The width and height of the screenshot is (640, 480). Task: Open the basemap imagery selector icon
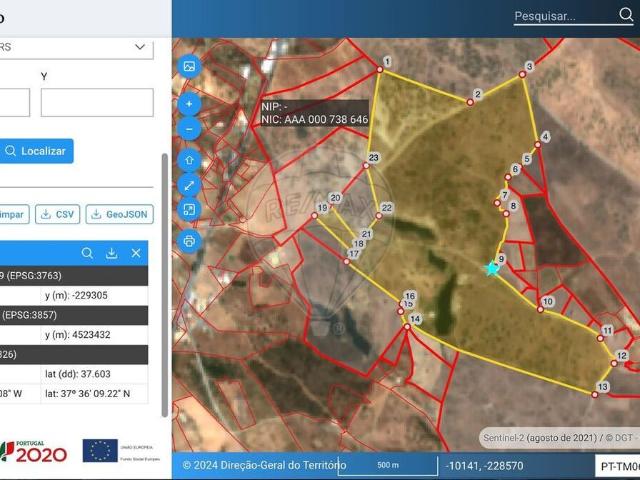(189, 66)
